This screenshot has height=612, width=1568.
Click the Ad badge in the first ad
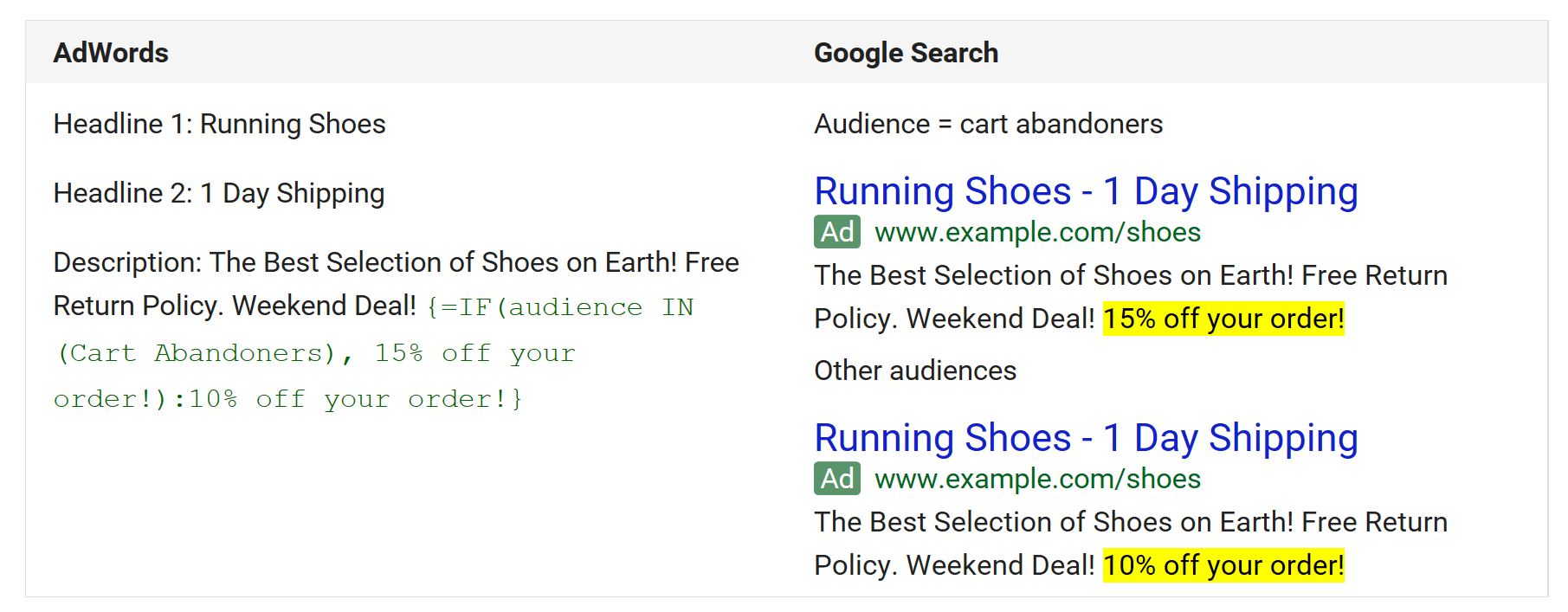pos(837,232)
